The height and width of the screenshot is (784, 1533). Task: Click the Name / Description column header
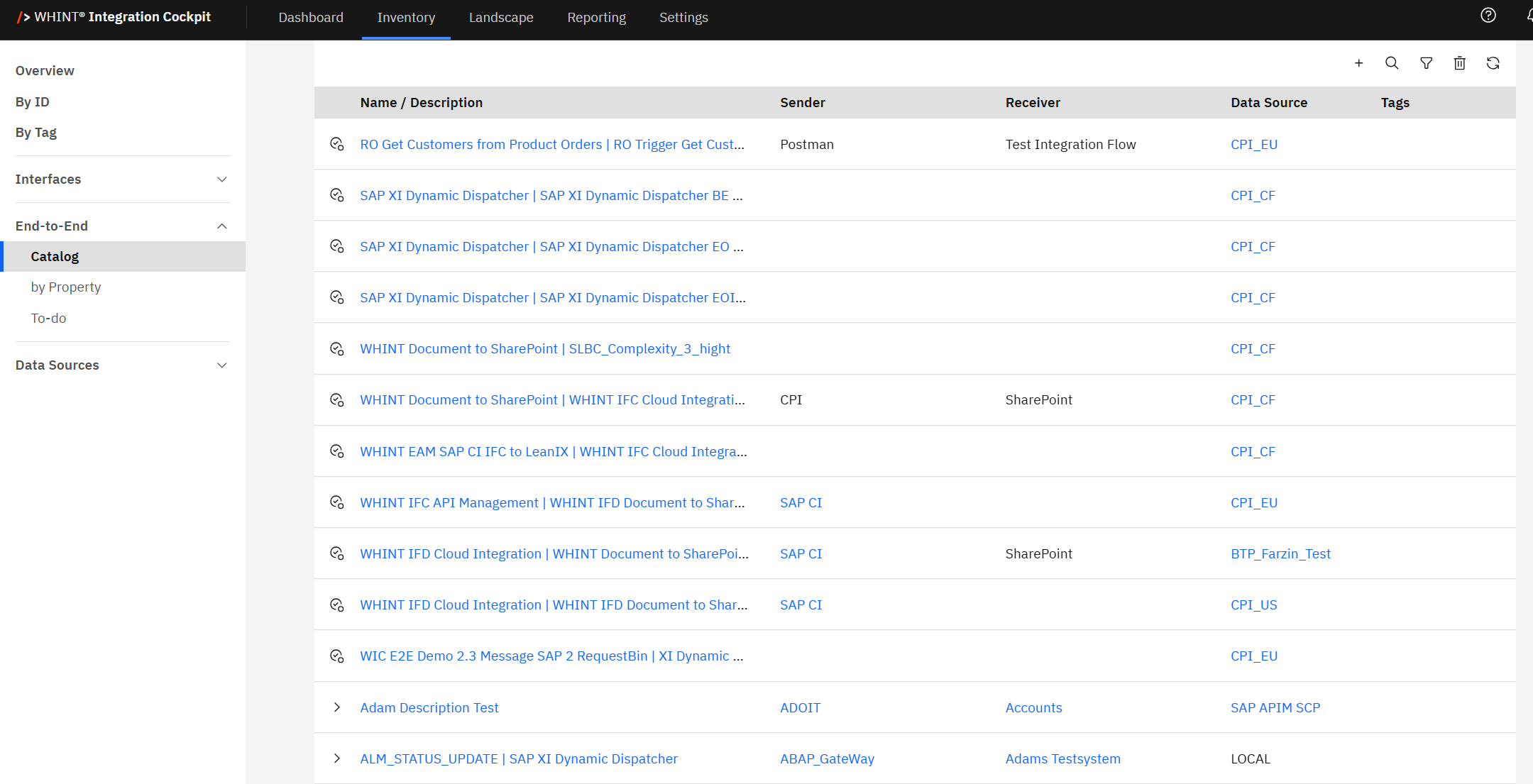(421, 103)
